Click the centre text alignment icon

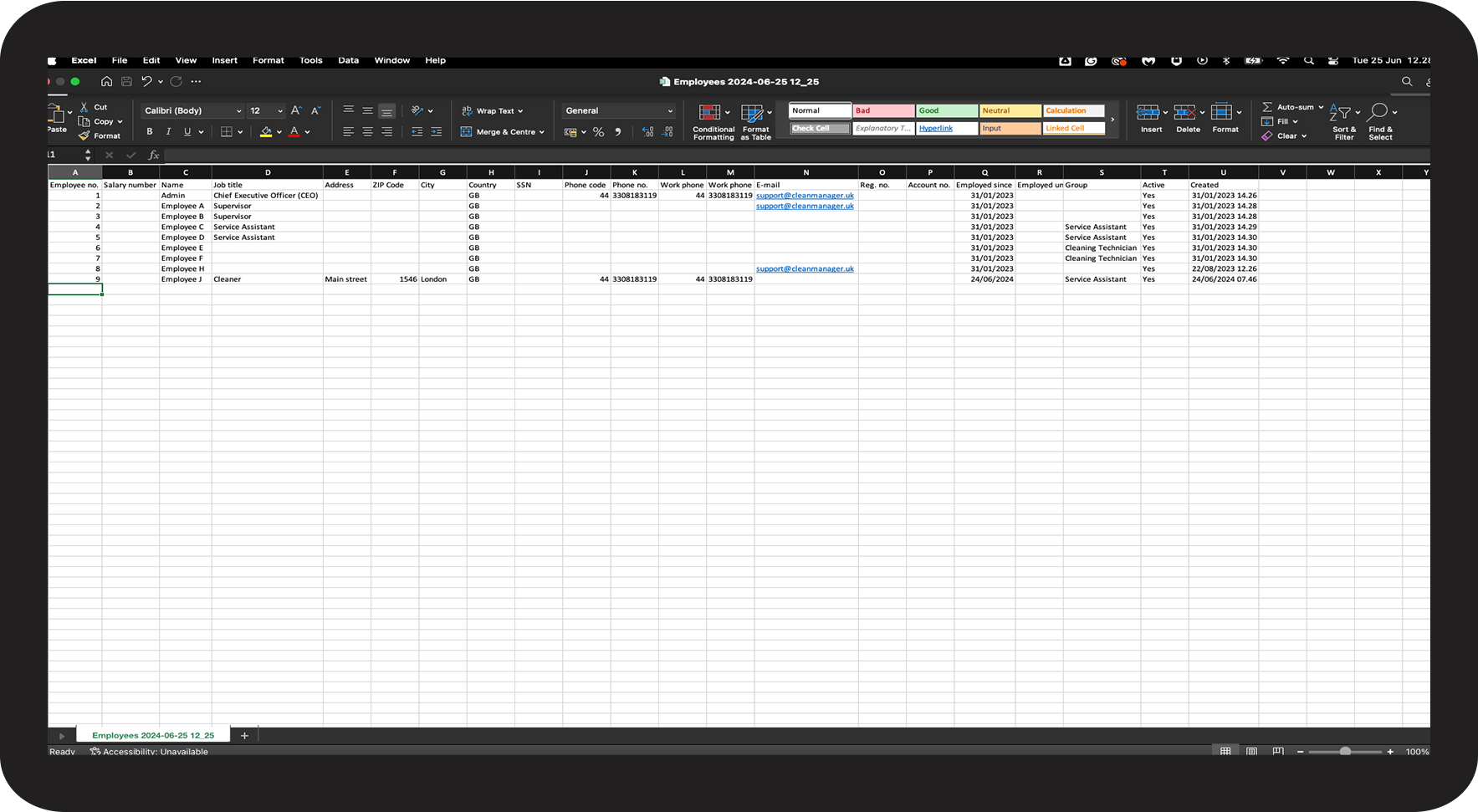(x=367, y=132)
